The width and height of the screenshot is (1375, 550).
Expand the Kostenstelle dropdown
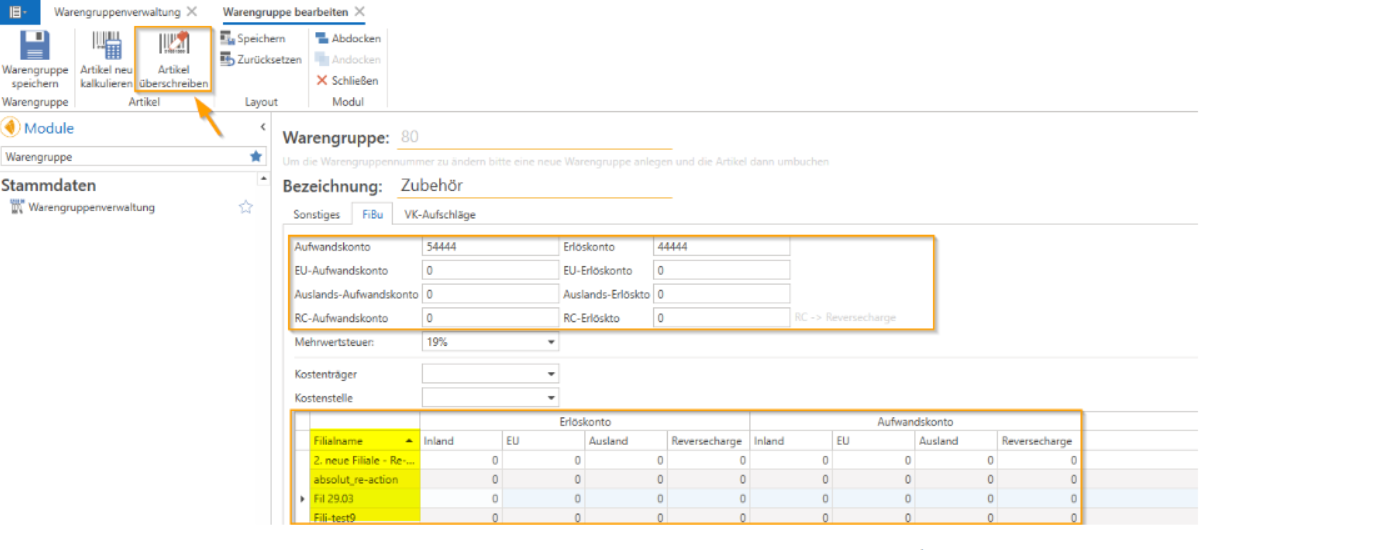pos(551,398)
